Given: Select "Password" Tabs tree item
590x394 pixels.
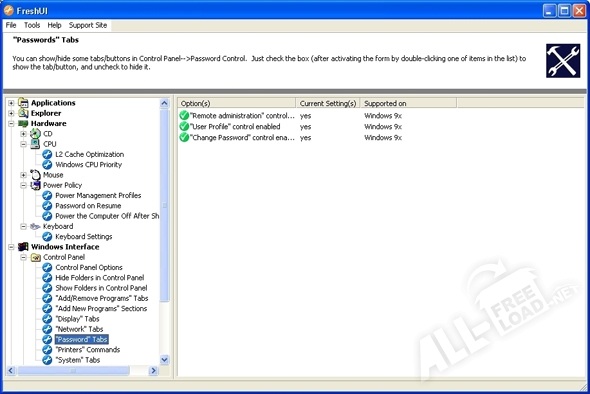Looking at the screenshot, I should coord(82,339).
